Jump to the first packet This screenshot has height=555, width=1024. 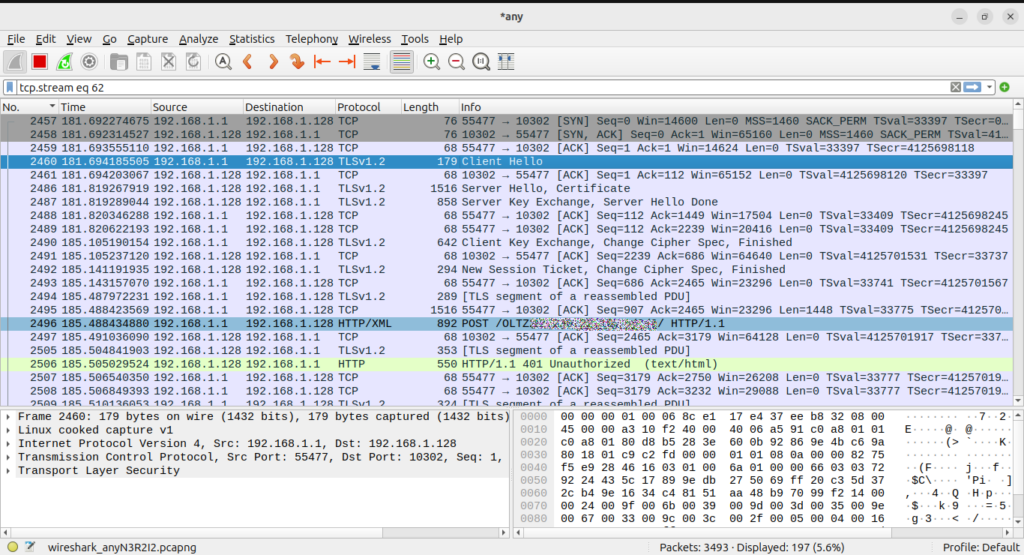[322, 62]
